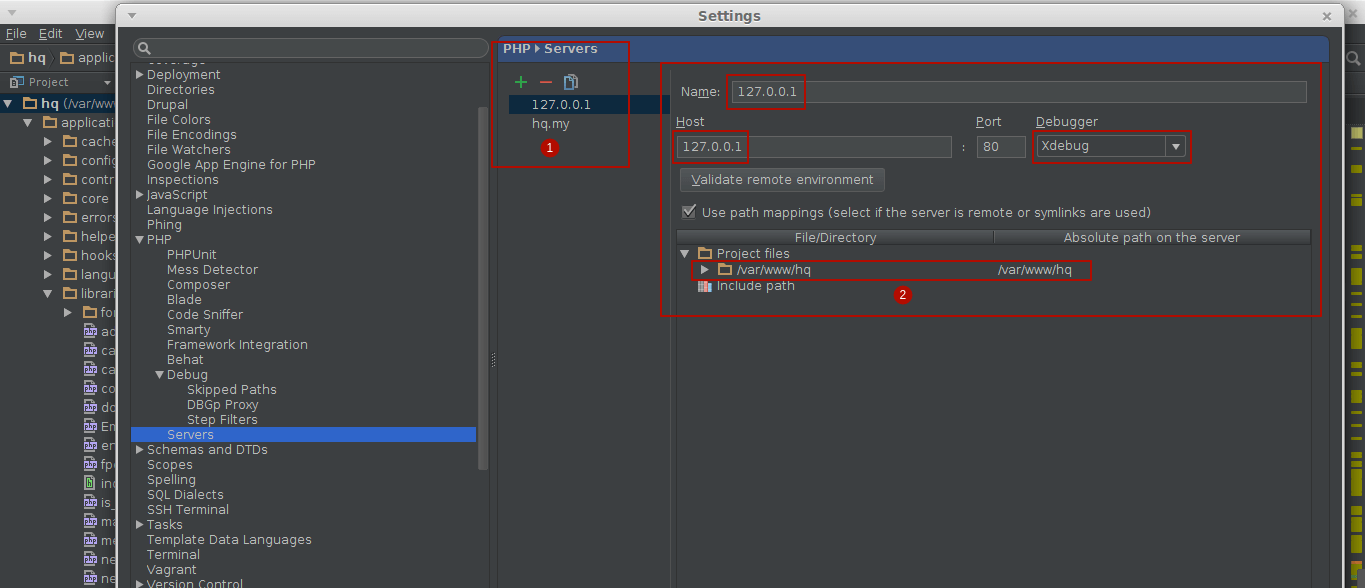The height and width of the screenshot is (588, 1365).
Task: Select PHPUnit in the settings tree
Action: [191, 255]
